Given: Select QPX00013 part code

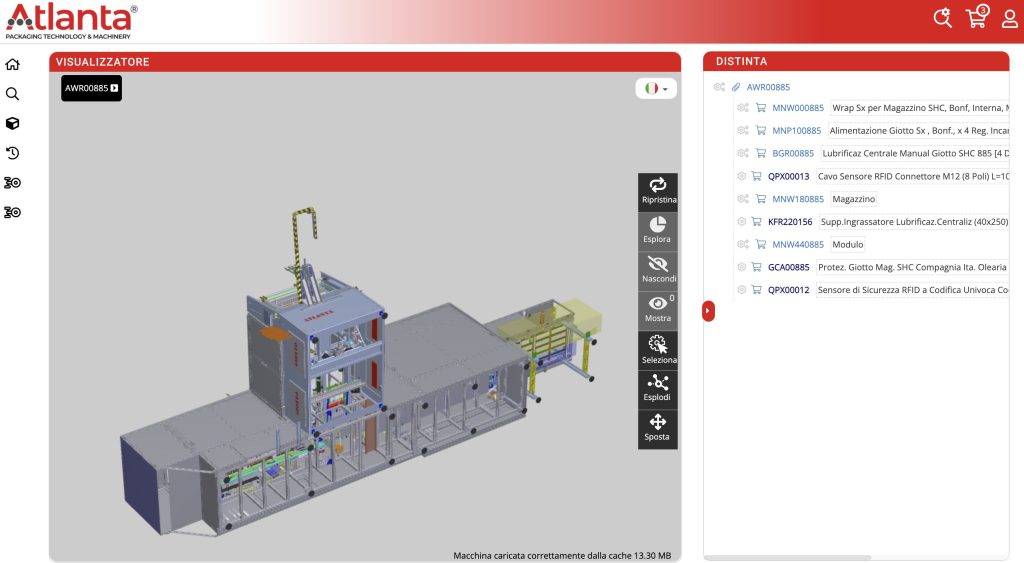Looking at the screenshot, I should pos(788,176).
